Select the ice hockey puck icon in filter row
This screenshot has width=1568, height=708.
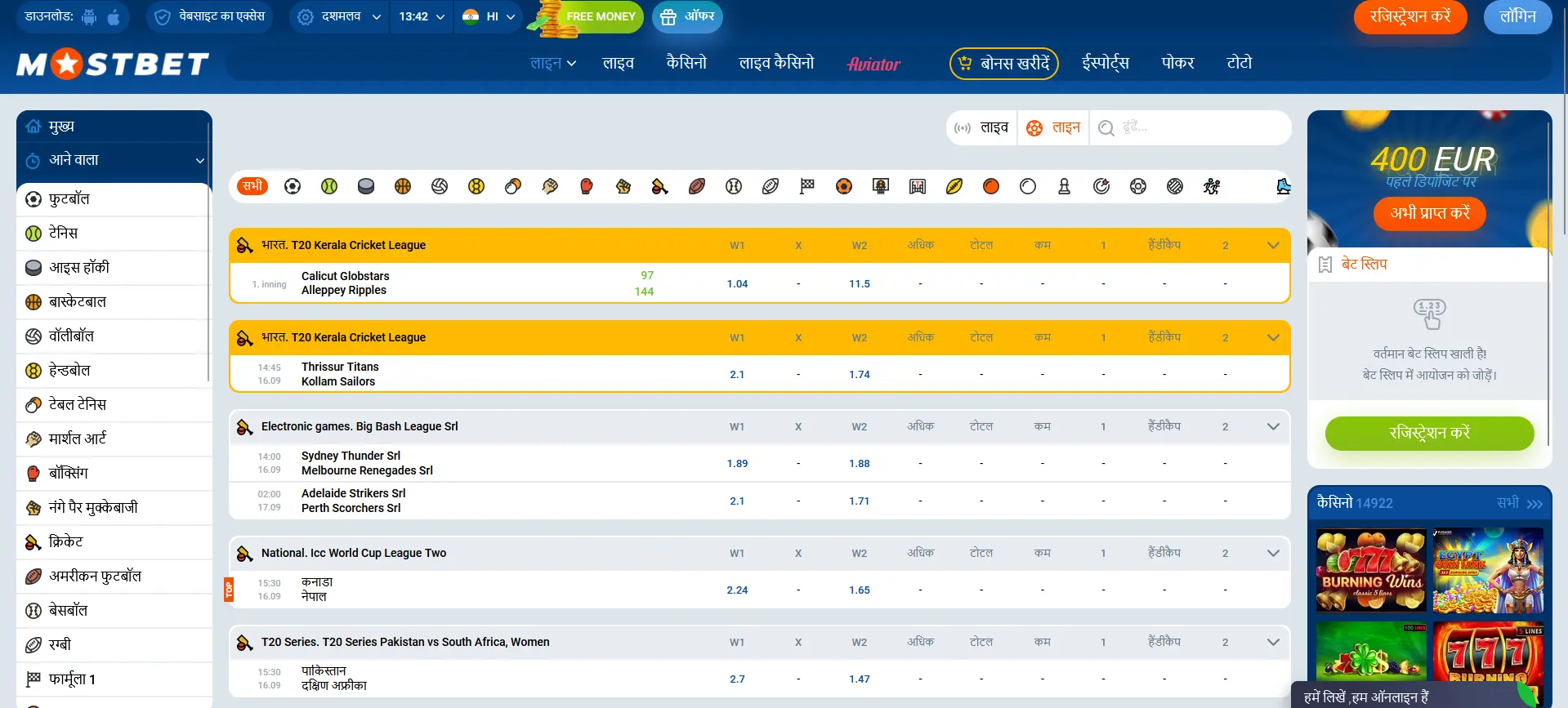[366, 186]
